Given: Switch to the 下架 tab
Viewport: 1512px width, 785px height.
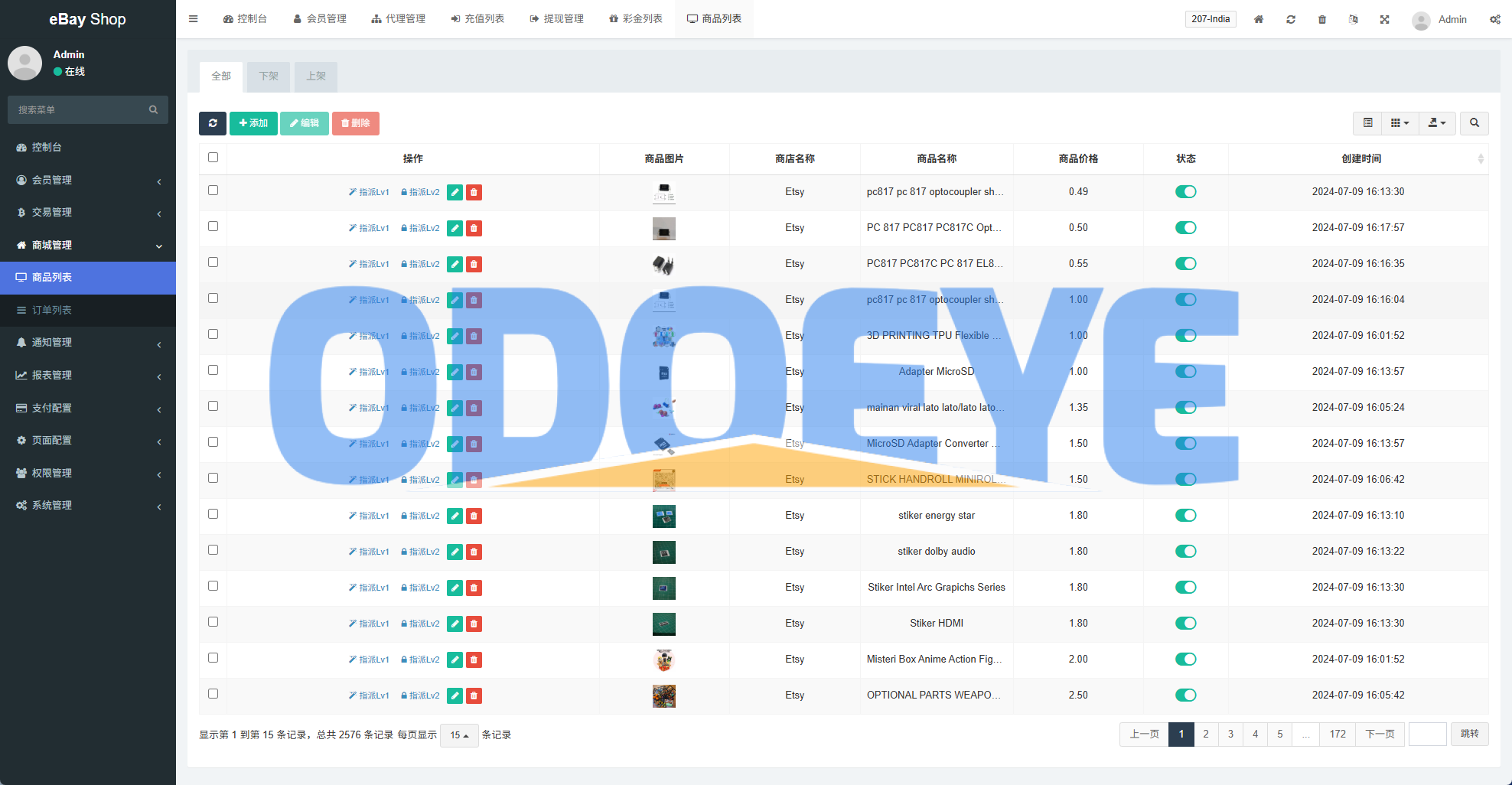Looking at the screenshot, I should (x=269, y=77).
